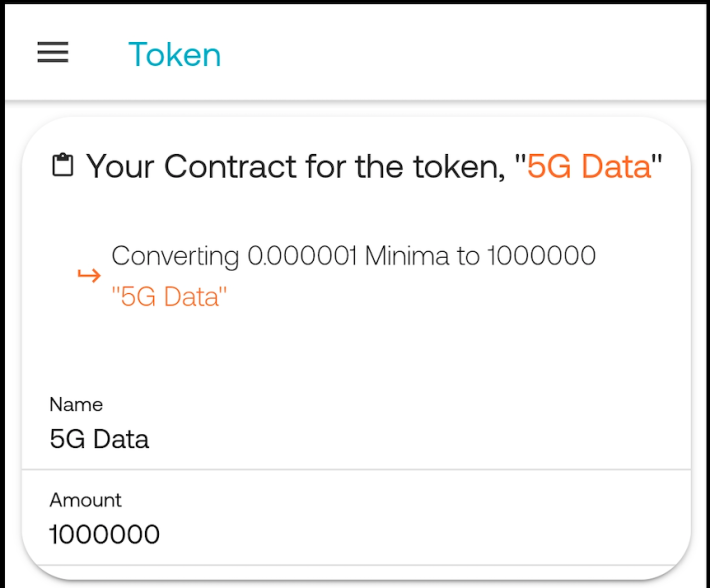The height and width of the screenshot is (588, 710).
Task: Click the orange conversion arrow icon
Action: click(x=89, y=275)
